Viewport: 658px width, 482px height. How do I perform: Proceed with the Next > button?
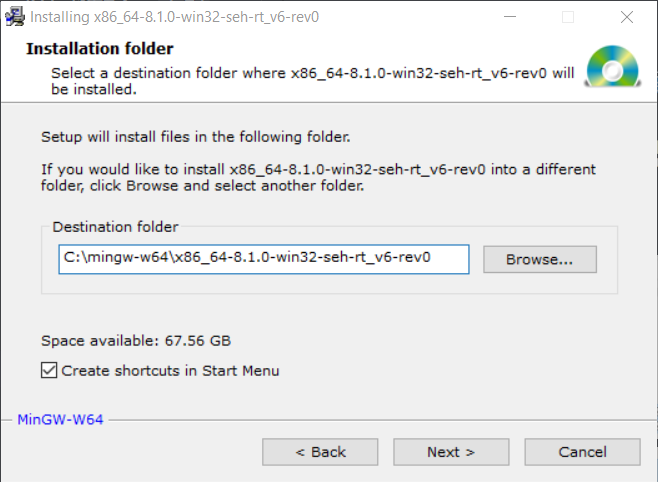pyautogui.click(x=451, y=452)
